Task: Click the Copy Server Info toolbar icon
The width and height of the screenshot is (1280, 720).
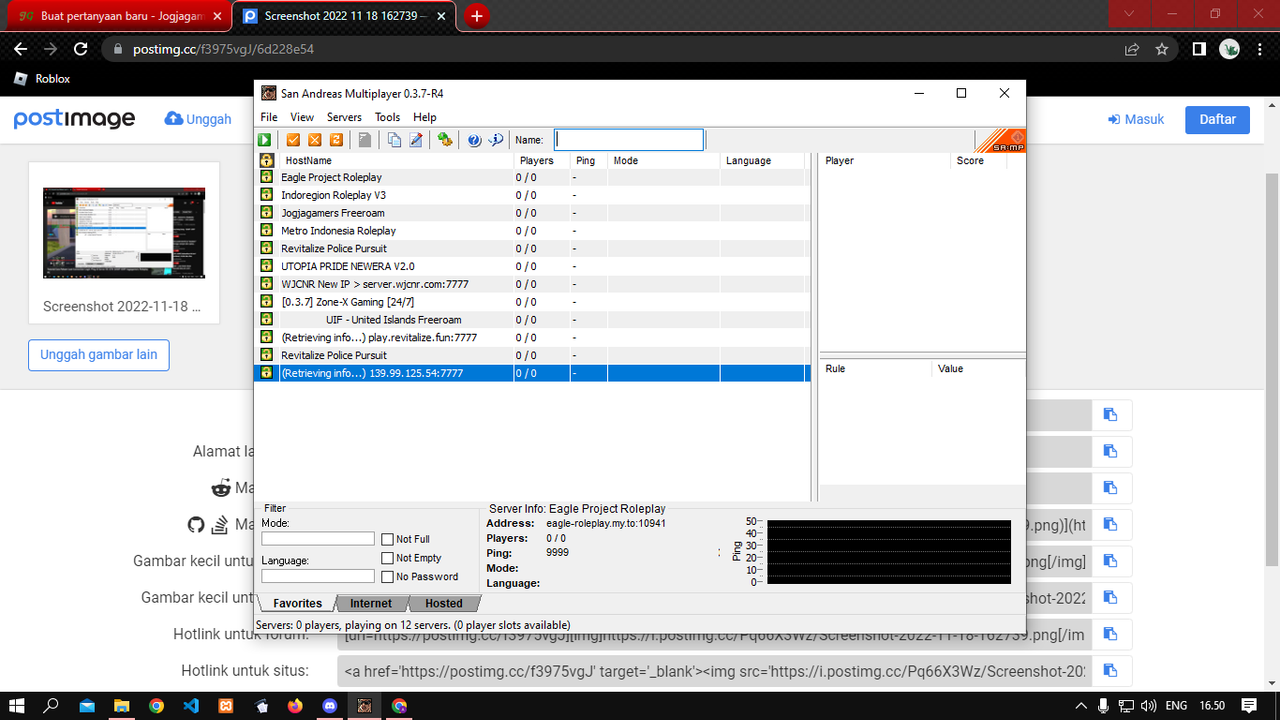Action: 394,140
